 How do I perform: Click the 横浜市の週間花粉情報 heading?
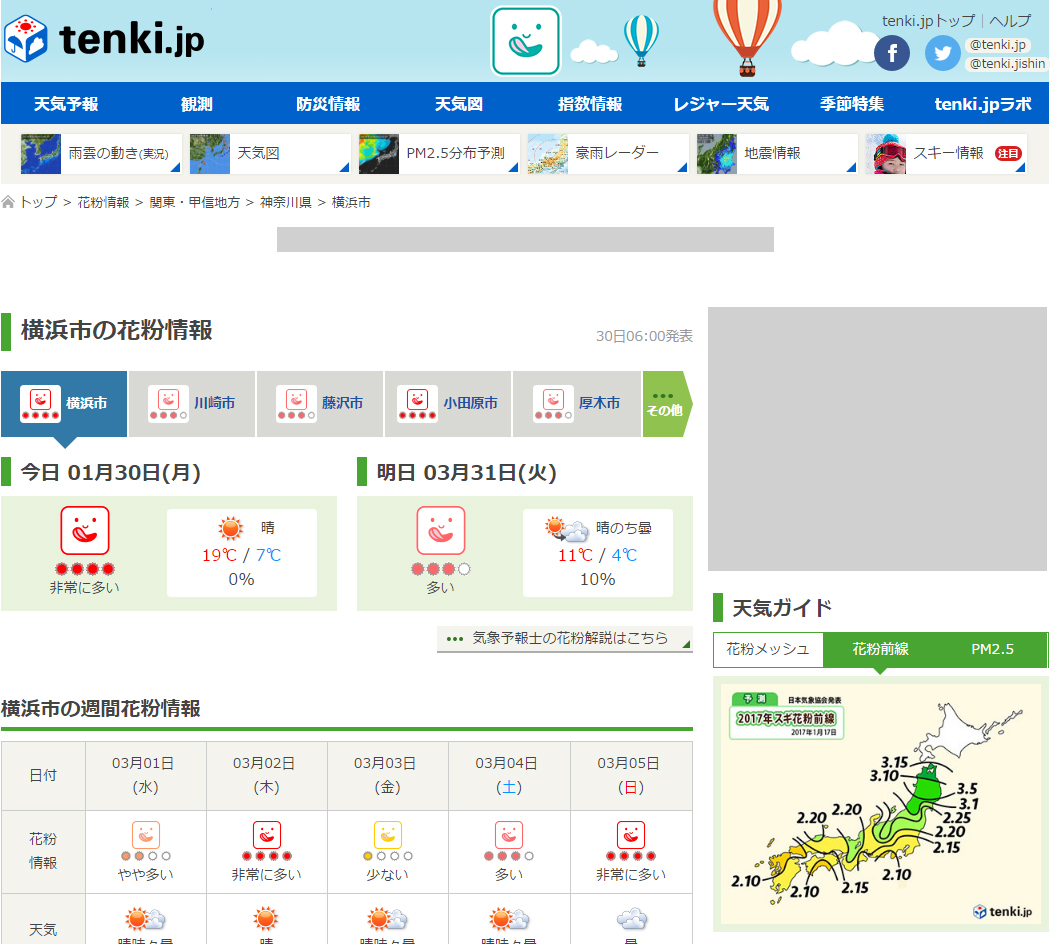101,709
